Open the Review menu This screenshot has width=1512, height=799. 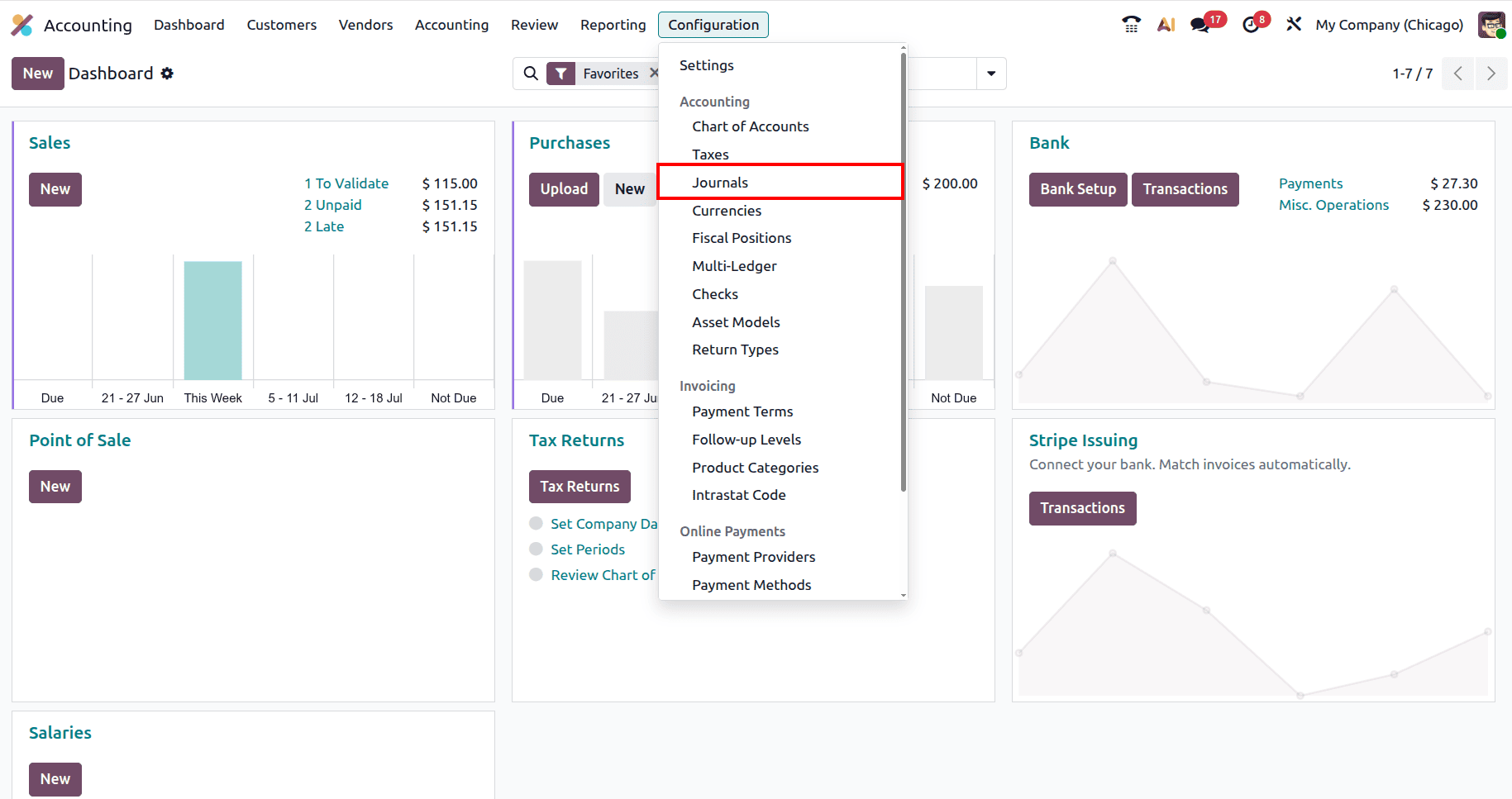pyautogui.click(x=535, y=25)
